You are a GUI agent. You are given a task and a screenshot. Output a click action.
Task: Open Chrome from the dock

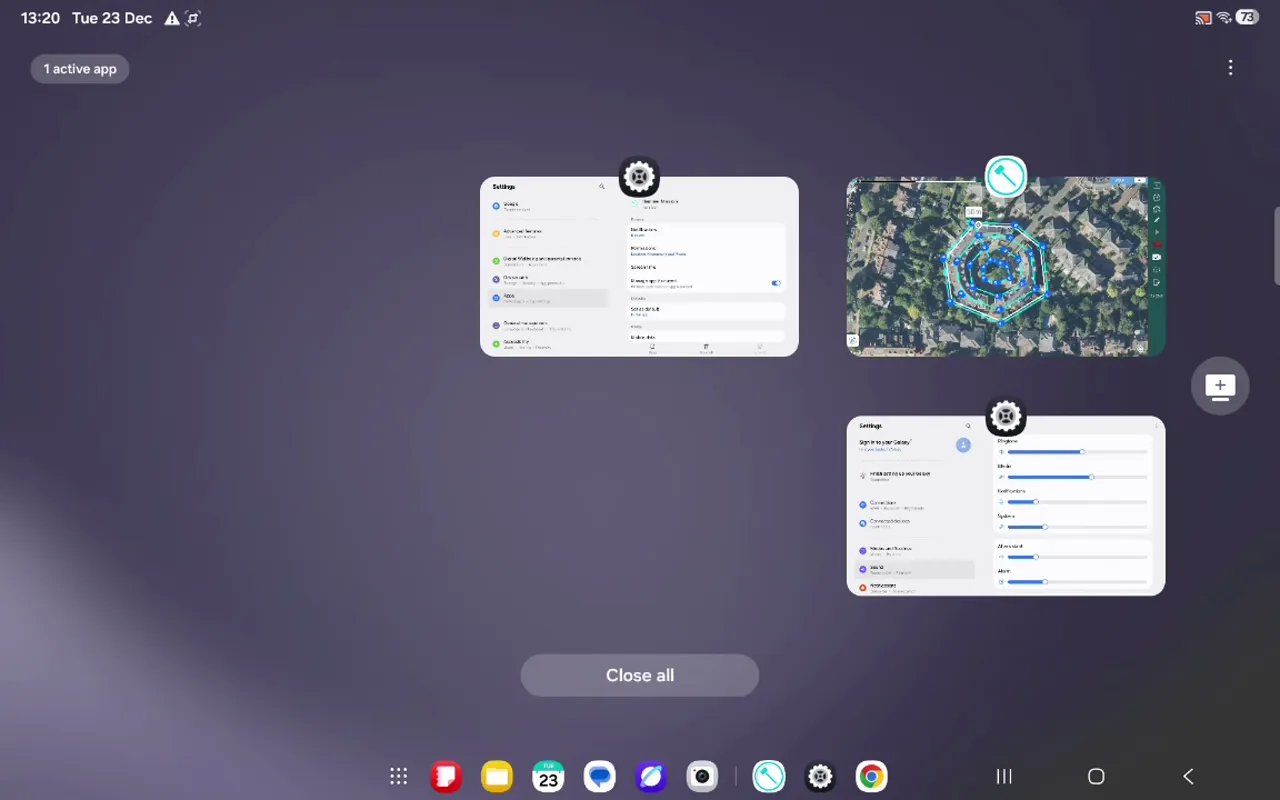[x=870, y=776]
